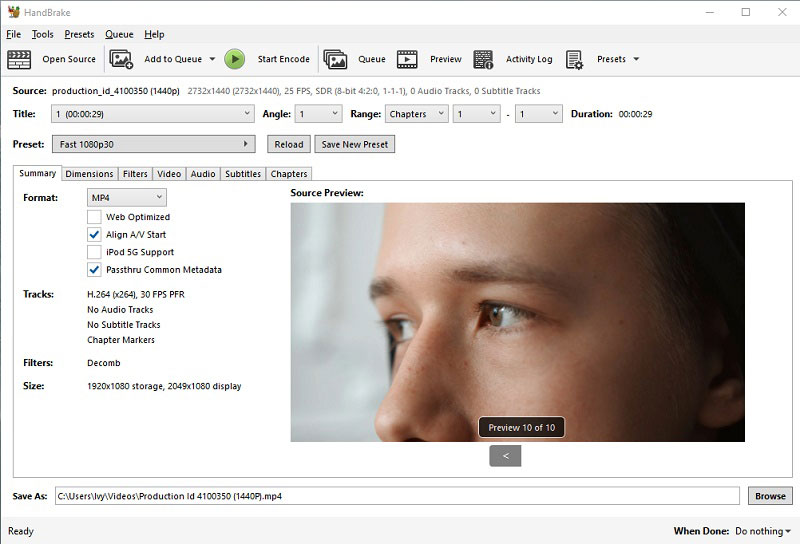Image resolution: width=800 pixels, height=544 pixels.
Task: Open the end chapter dropdown
Action: [539, 114]
